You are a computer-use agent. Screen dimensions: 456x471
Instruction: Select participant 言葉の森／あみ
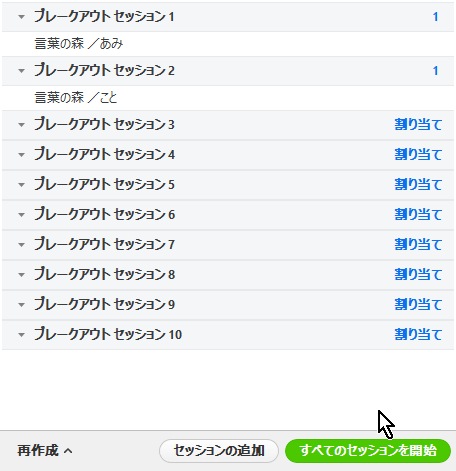coord(79,44)
